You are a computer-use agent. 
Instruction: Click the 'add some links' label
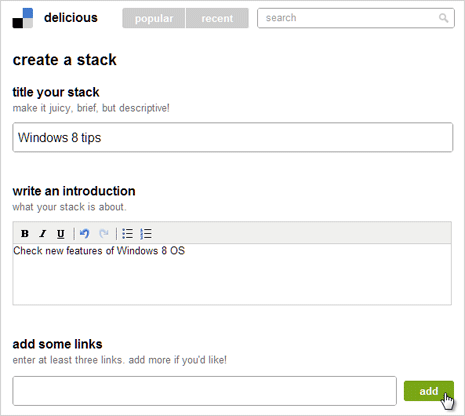tap(57, 344)
